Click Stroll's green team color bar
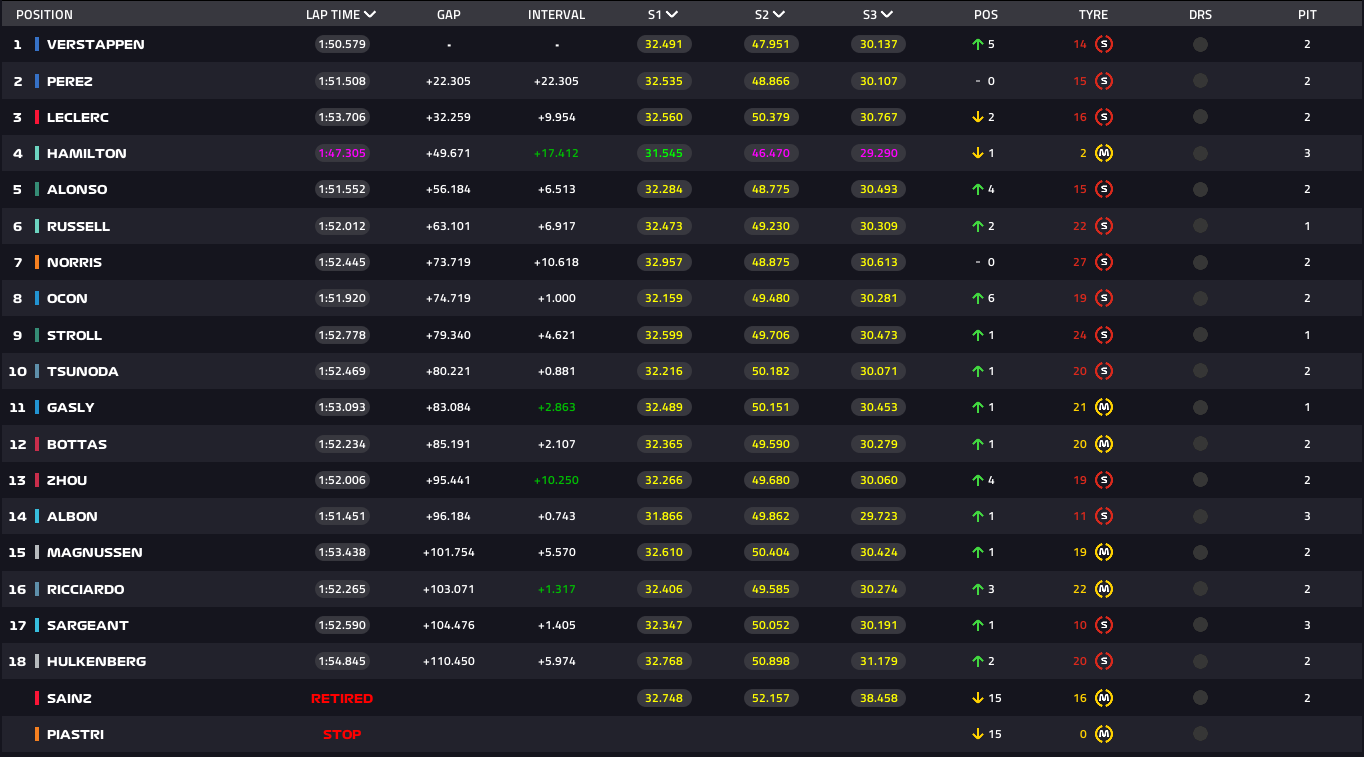Viewport: 1364px width, 757px height. [x=37, y=335]
